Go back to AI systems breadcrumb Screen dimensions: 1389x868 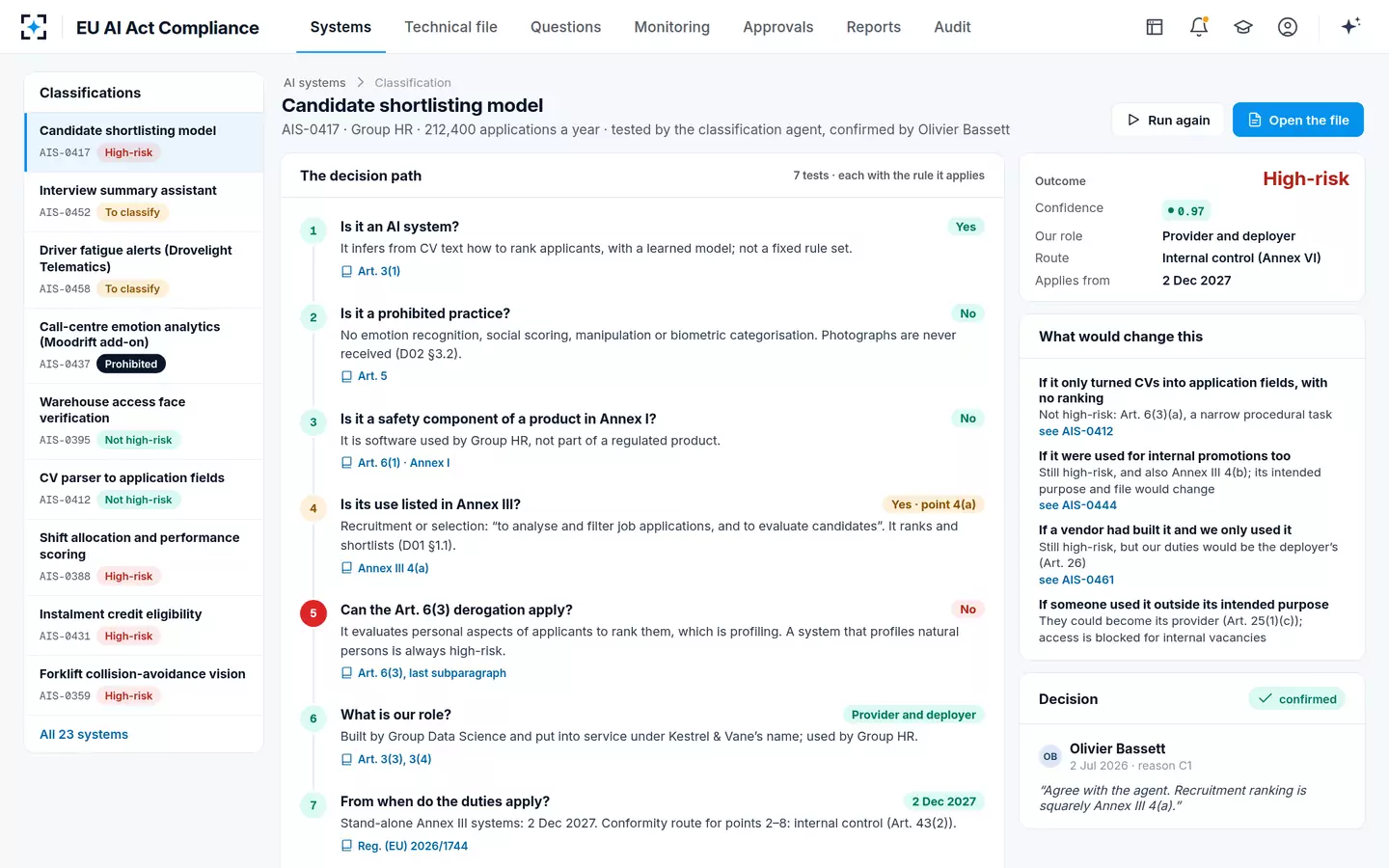click(314, 83)
